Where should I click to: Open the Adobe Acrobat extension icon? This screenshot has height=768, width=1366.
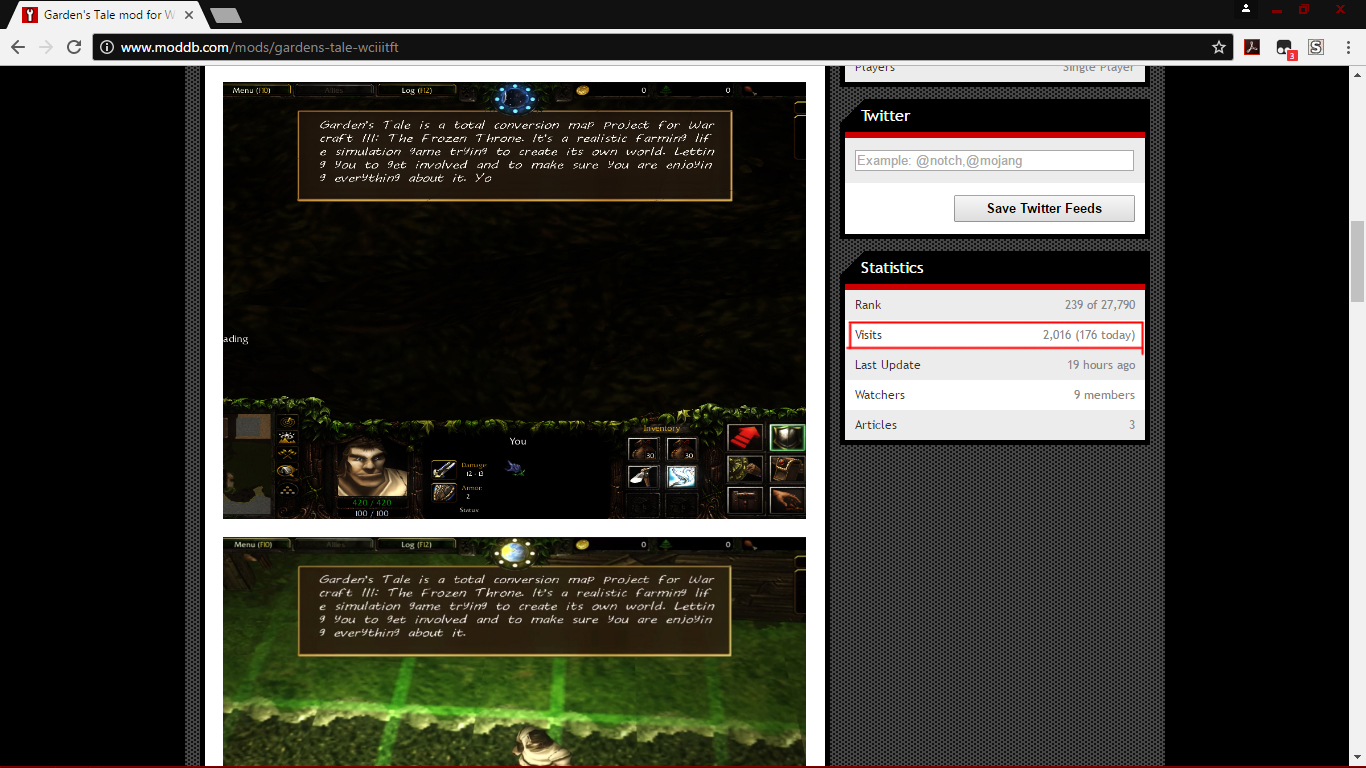point(1251,47)
